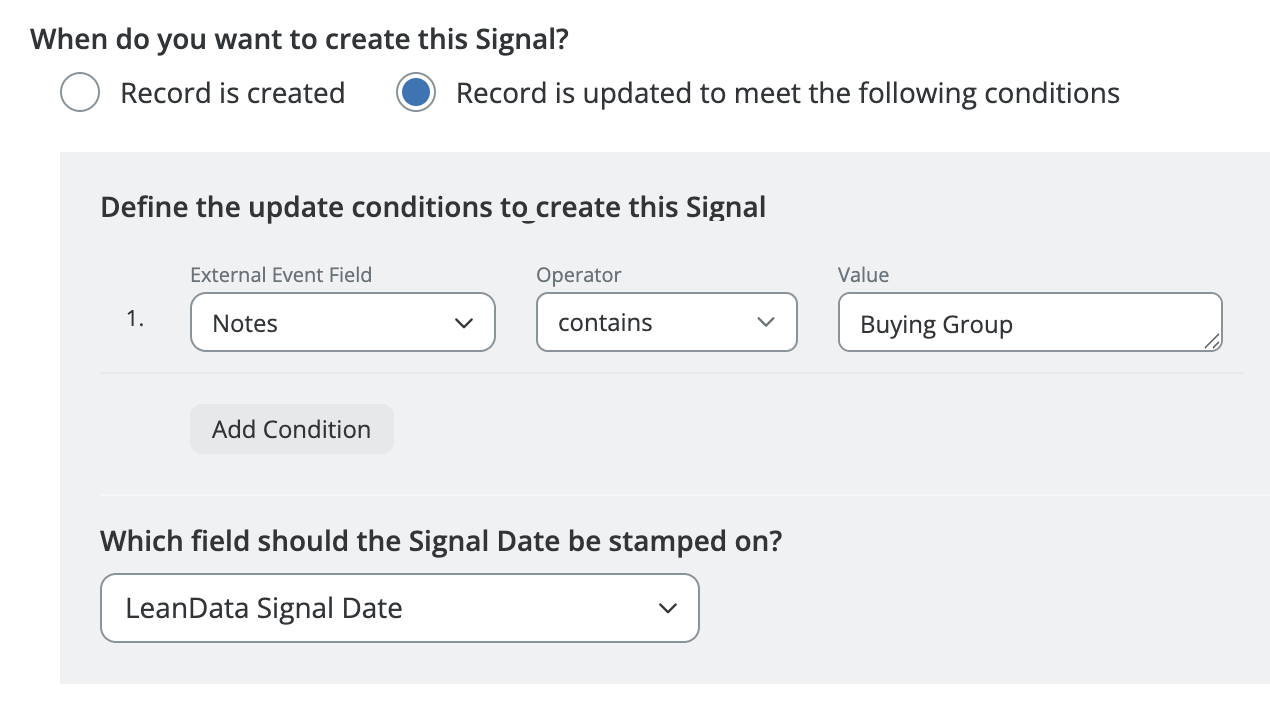Click the chevron arrow in the Notes dropdown
The image size is (1270, 714).
click(x=463, y=323)
